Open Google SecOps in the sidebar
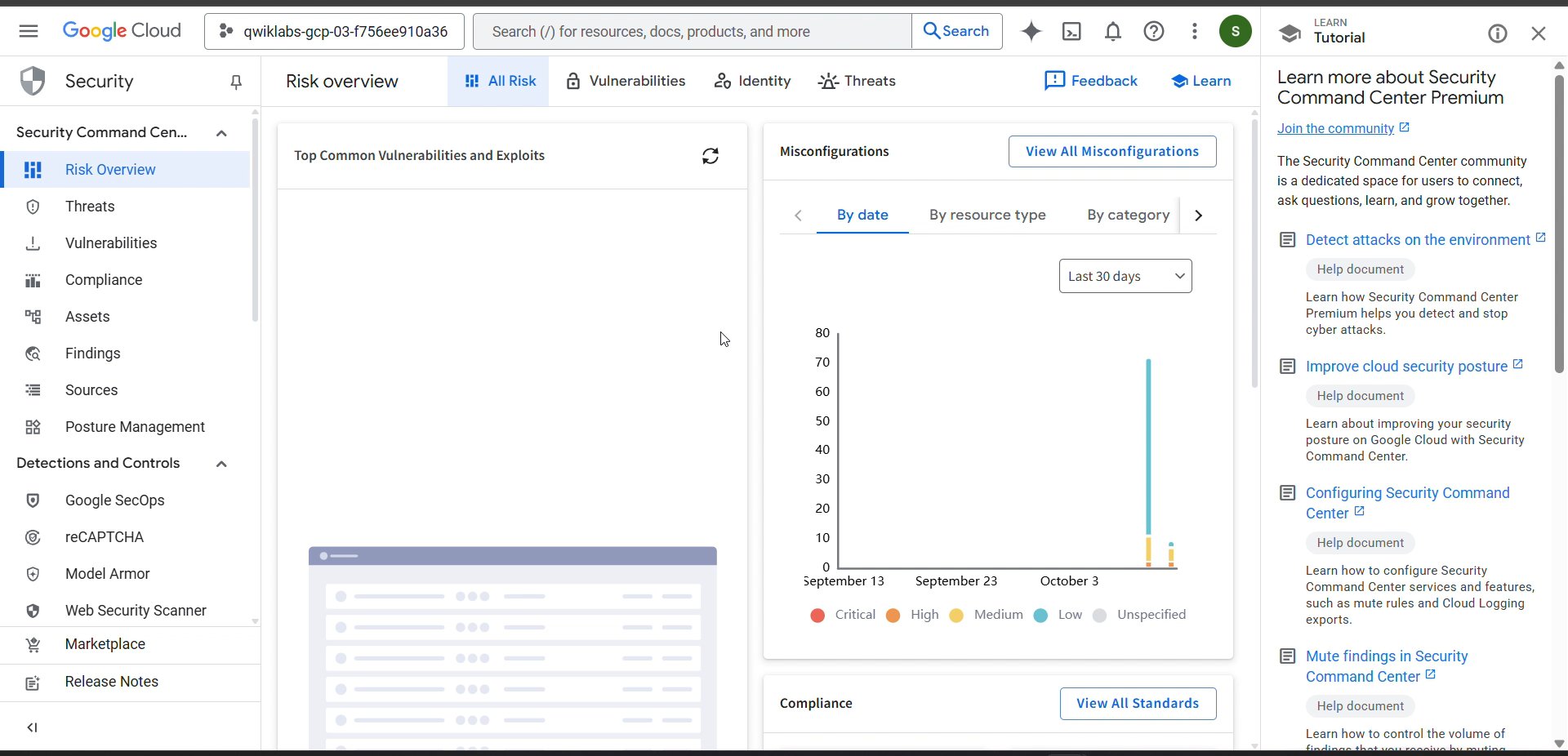 [x=127, y=500]
